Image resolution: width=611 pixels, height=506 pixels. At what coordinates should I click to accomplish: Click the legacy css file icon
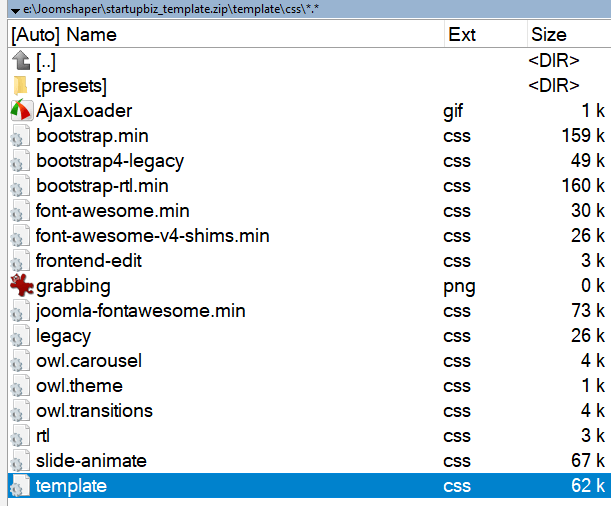[20, 336]
